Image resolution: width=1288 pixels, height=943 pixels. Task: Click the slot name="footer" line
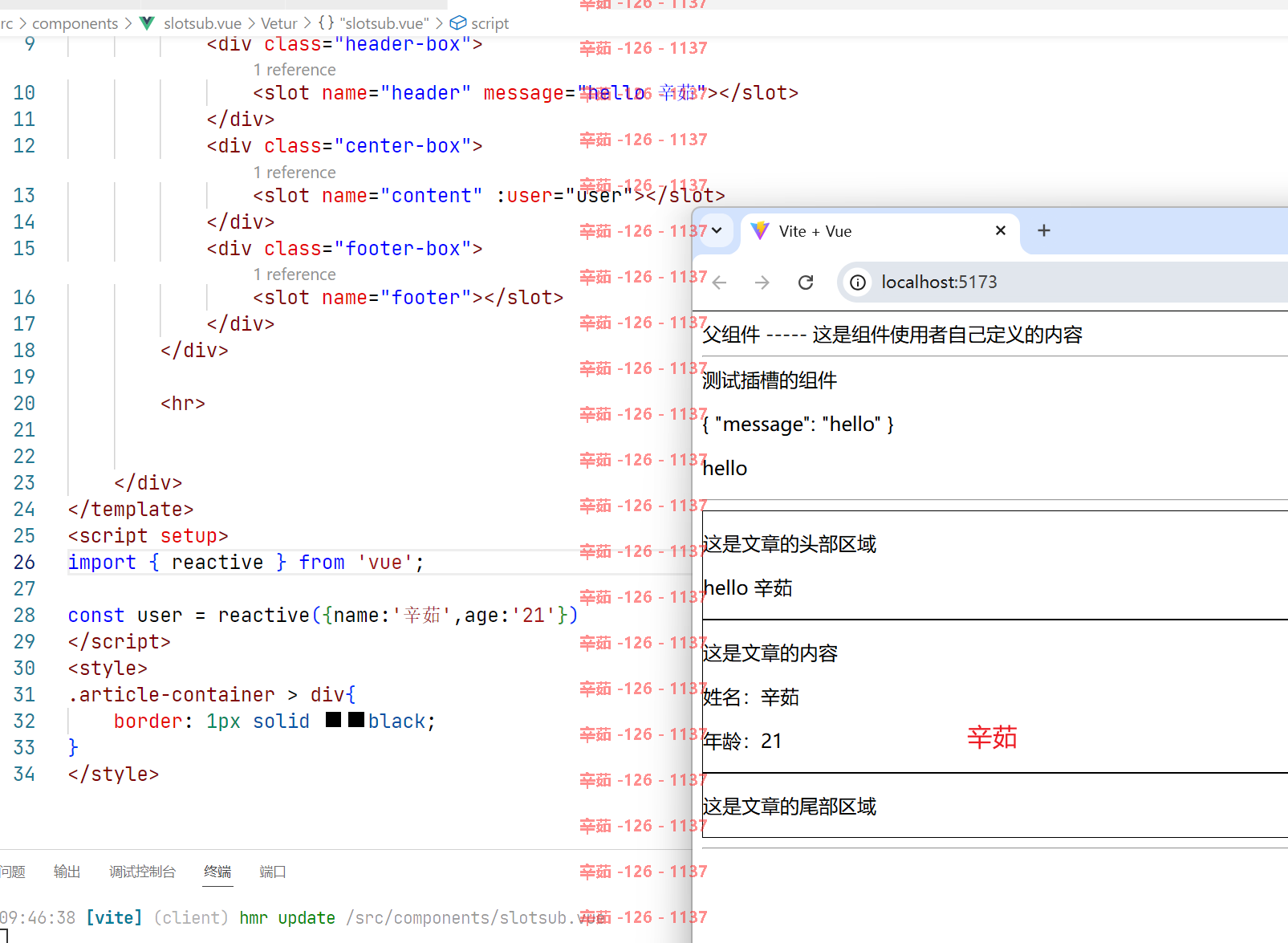408,297
